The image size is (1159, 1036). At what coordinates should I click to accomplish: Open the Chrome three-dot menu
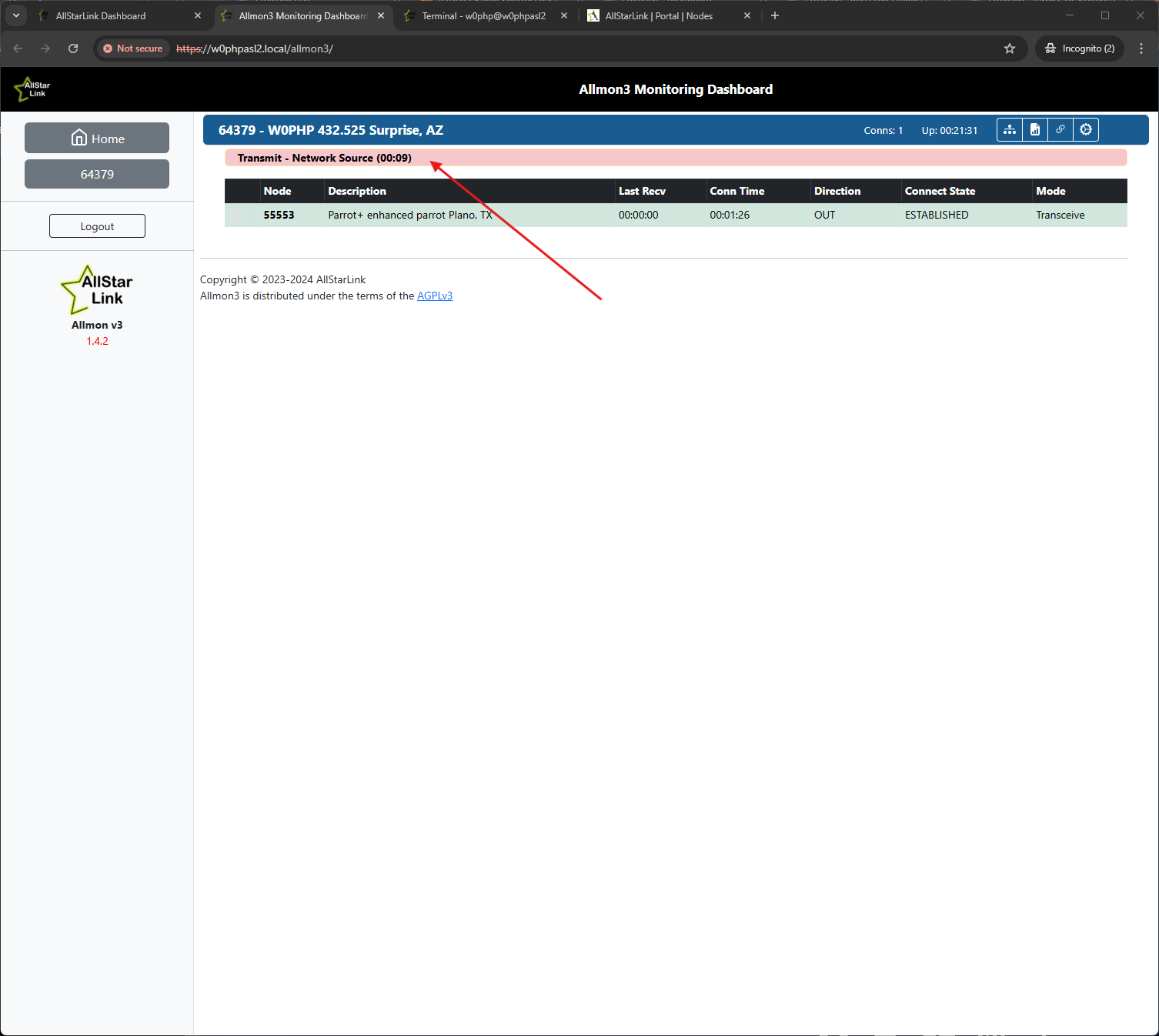(x=1141, y=48)
